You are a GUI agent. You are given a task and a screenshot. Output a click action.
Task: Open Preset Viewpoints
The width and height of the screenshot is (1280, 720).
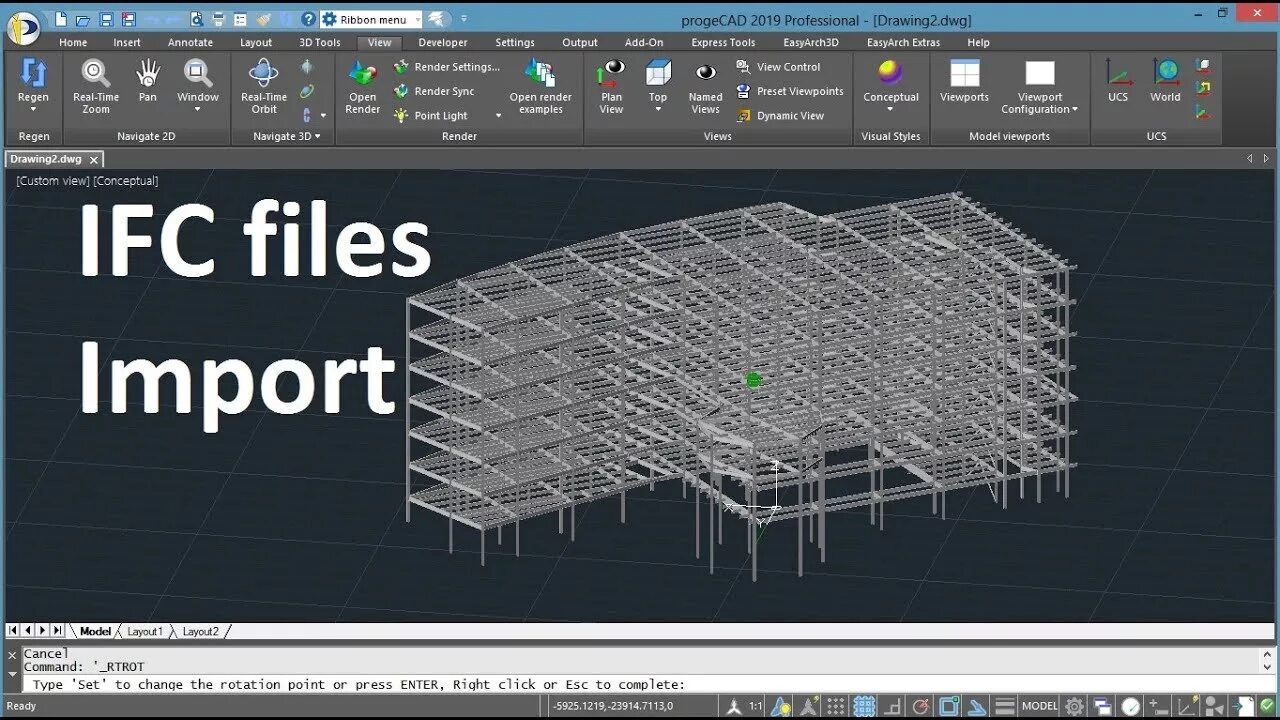(789, 91)
